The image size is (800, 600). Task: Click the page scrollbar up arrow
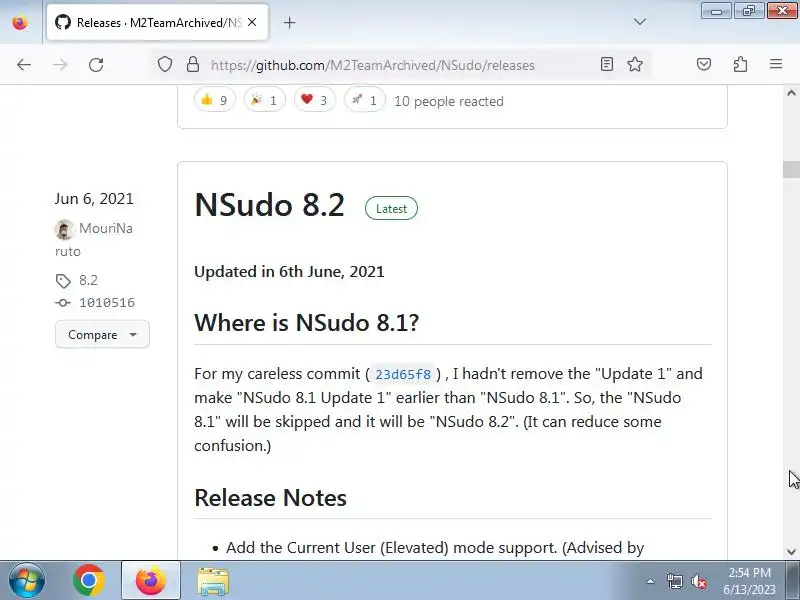(791, 93)
